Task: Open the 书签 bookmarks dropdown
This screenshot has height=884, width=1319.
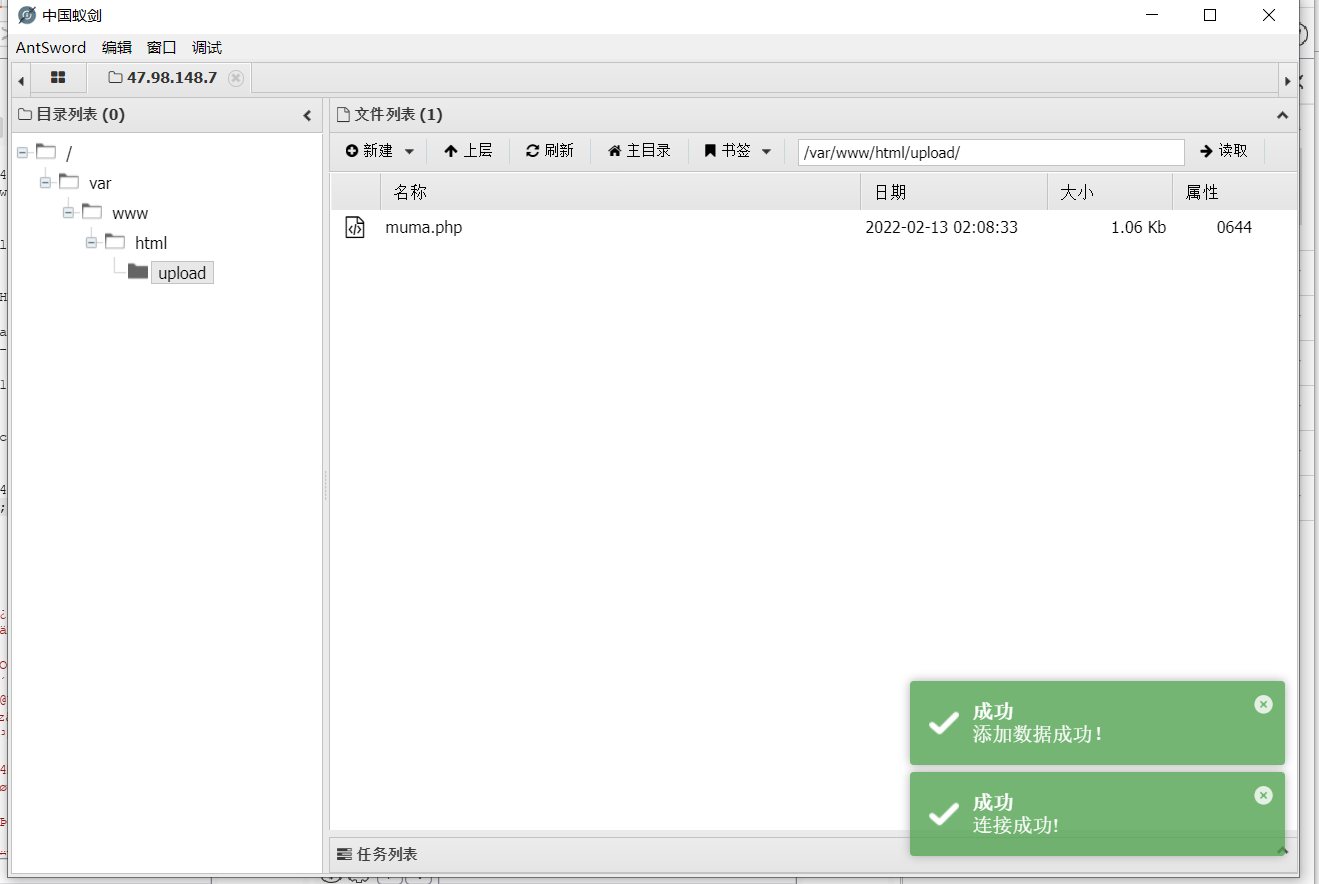Action: [738, 151]
